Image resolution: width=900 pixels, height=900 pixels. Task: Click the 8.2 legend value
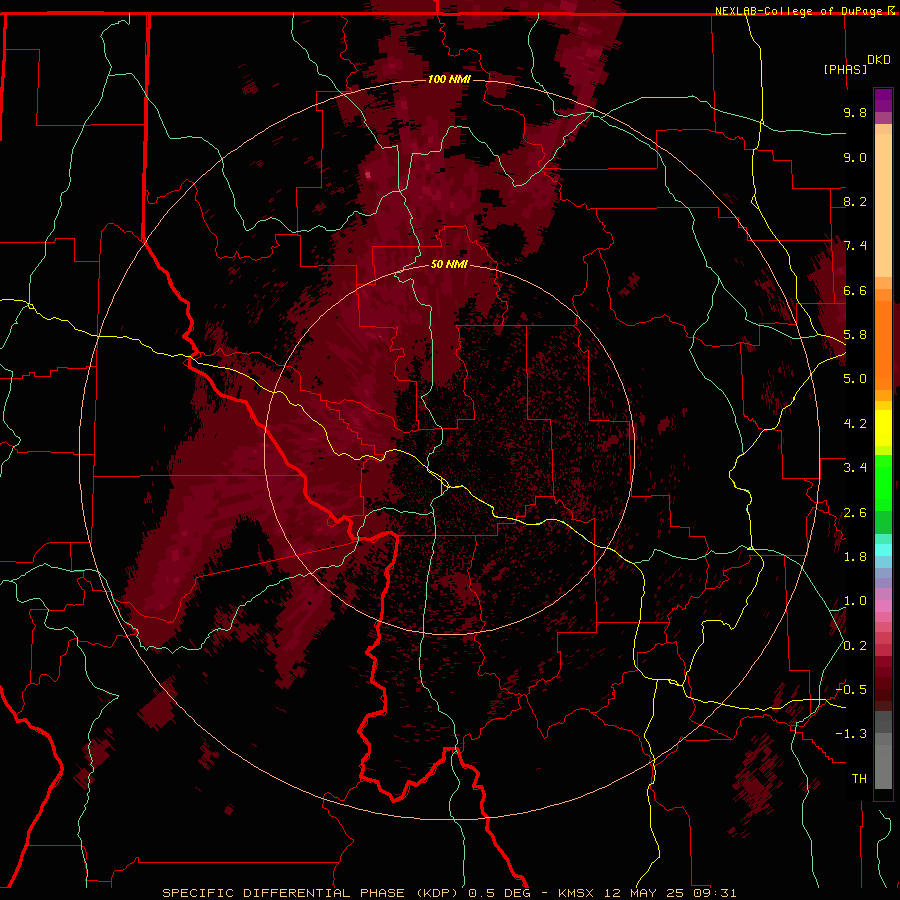point(855,201)
